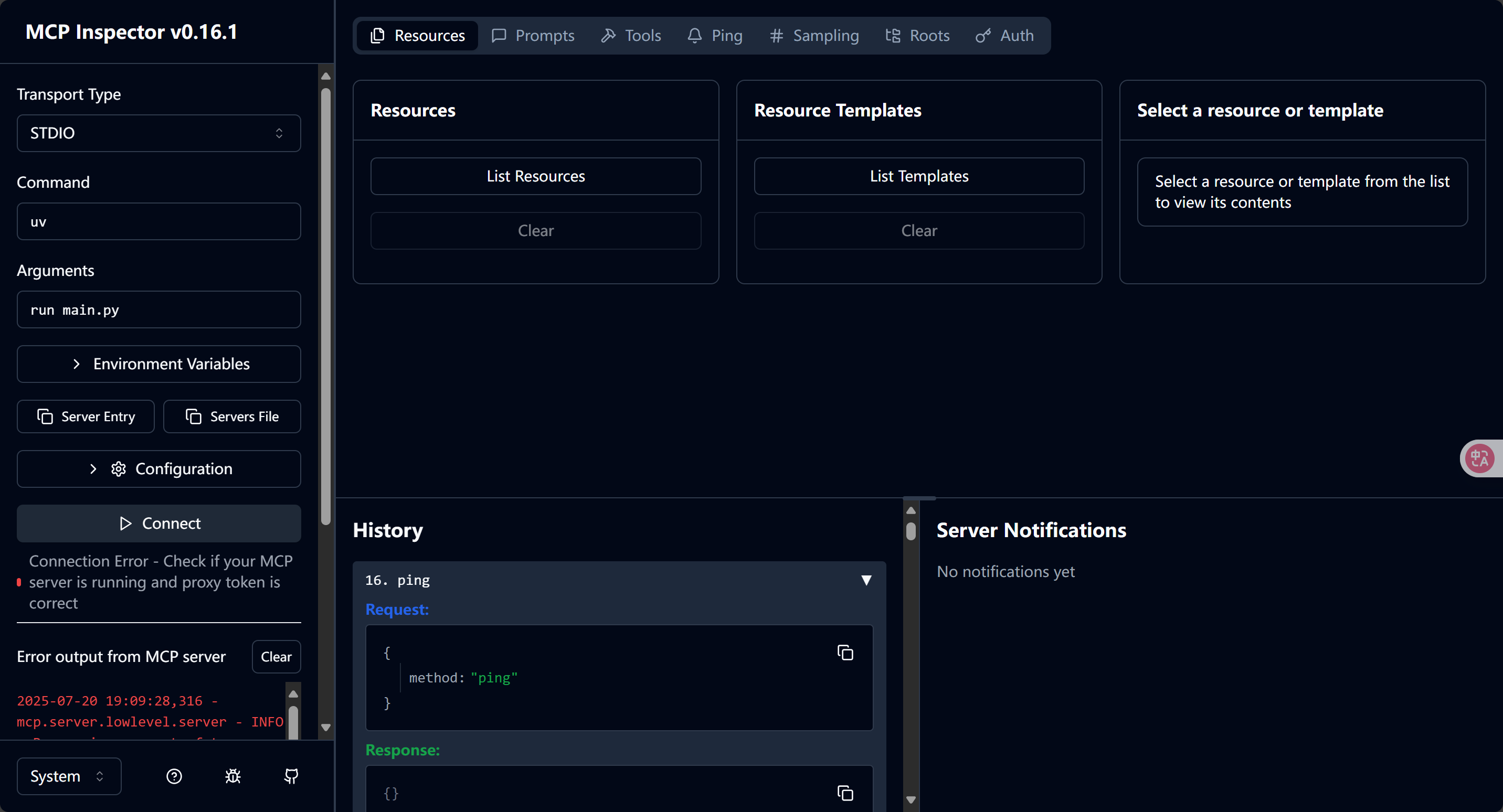
Task: Click the error output scrollbar thumb
Action: click(293, 723)
